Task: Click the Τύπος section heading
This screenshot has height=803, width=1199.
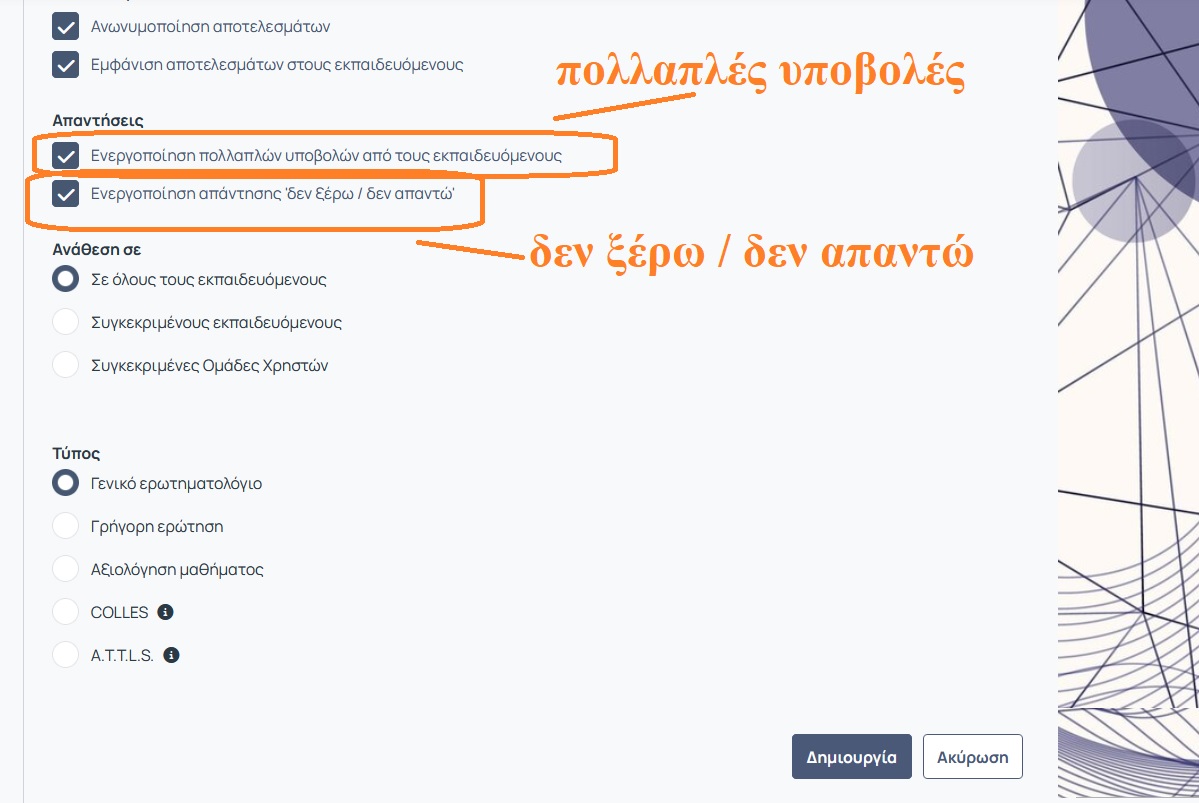Action: [x=76, y=453]
